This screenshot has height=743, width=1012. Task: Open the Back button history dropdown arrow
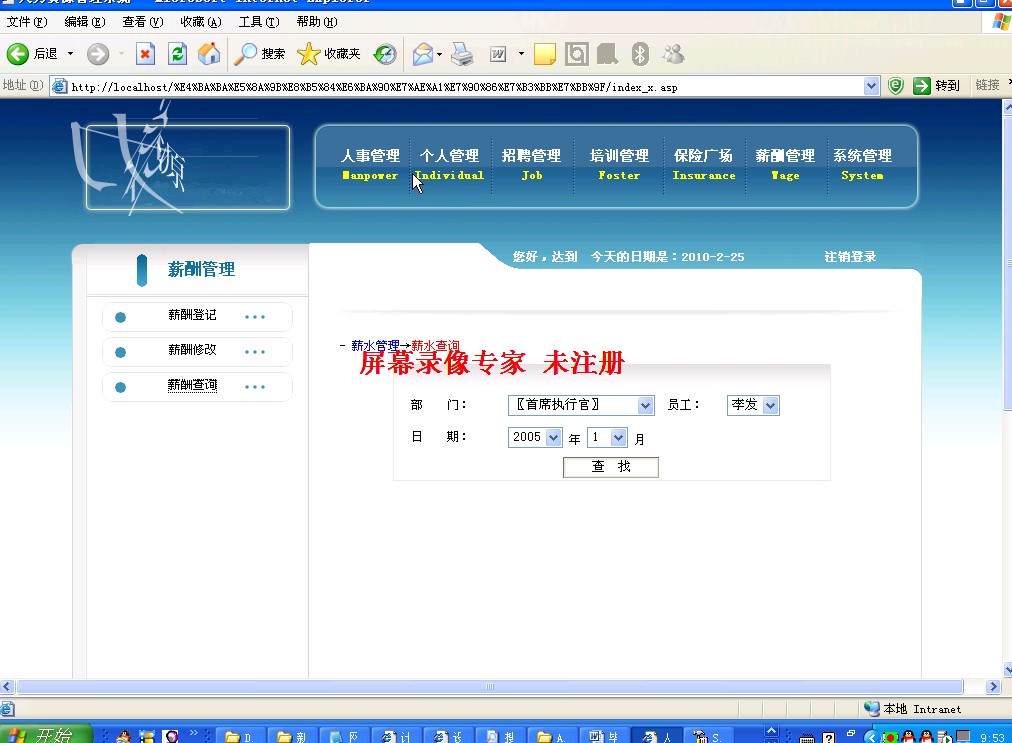click(x=70, y=54)
